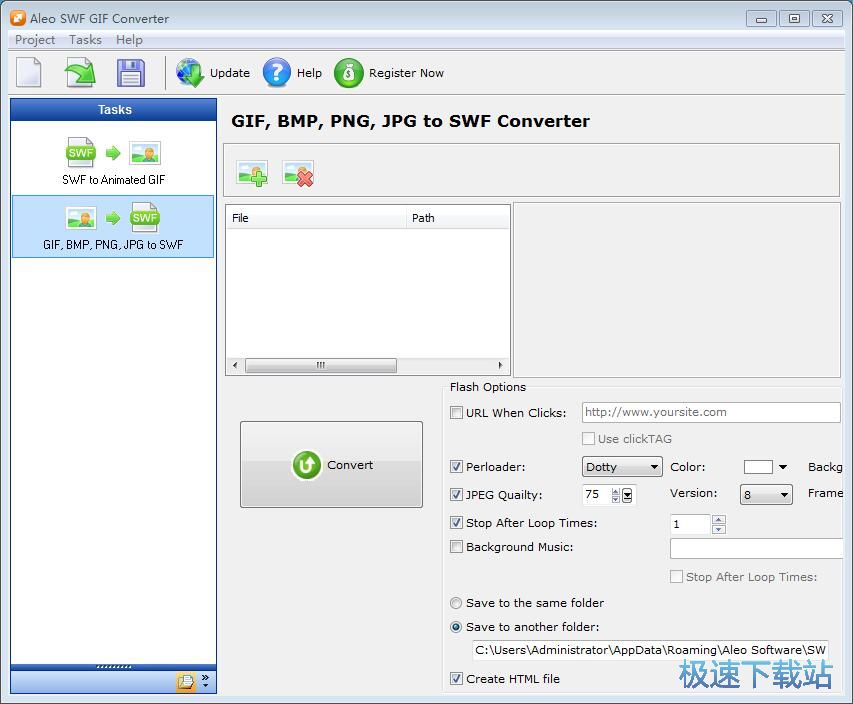The image size is (853, 704).
Task: Click the Register Now toolbar label
Action: (x=406, y=73)
